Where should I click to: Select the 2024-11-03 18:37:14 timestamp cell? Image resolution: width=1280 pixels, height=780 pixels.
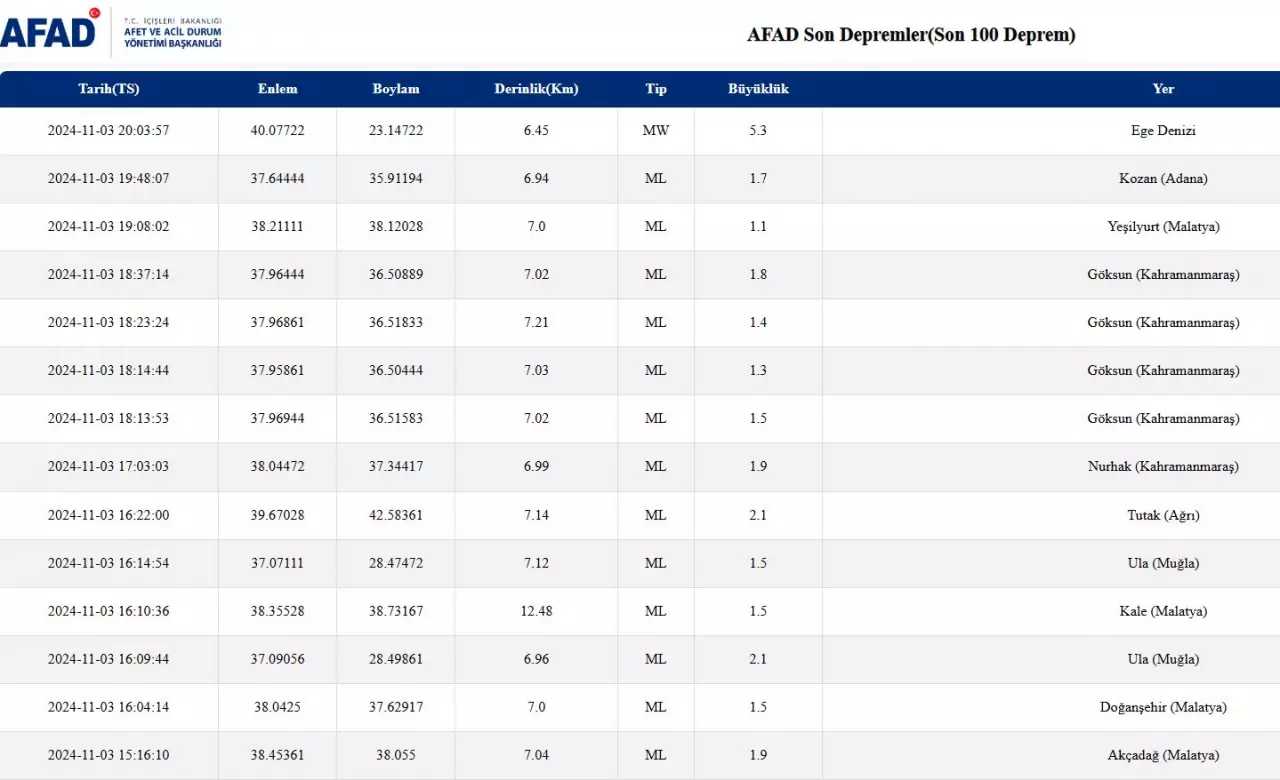[109, 275]
